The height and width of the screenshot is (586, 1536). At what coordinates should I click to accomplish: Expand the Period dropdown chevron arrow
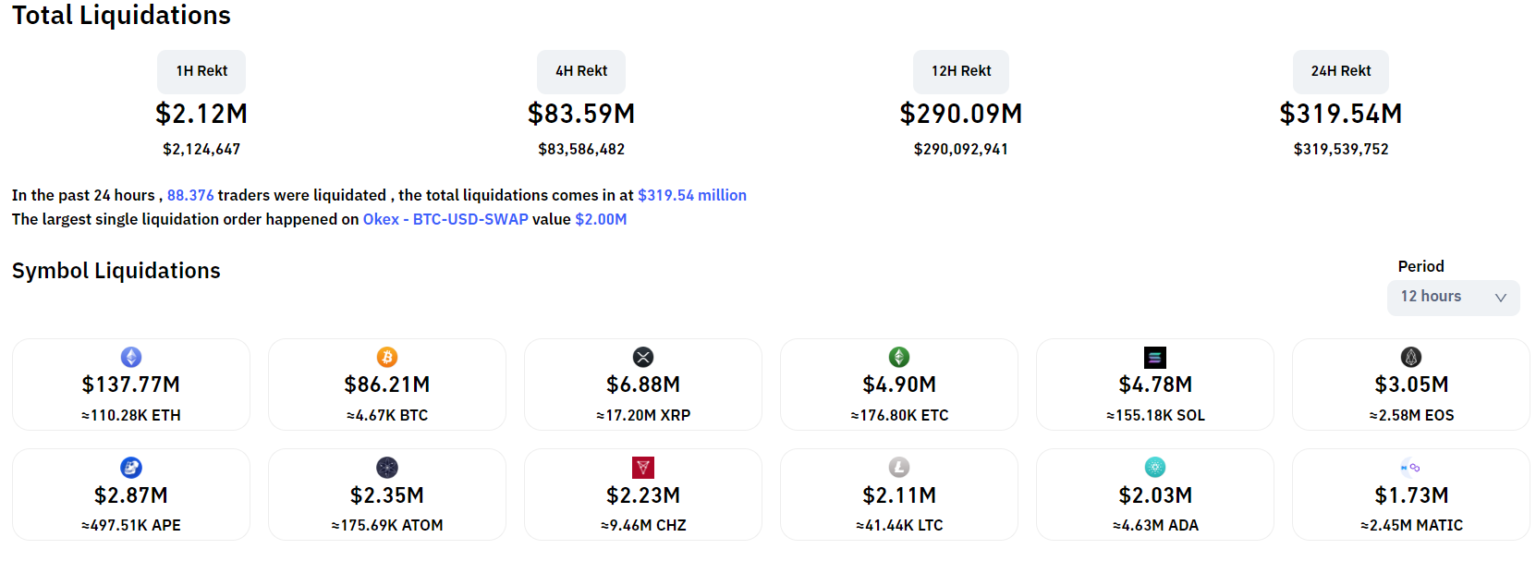[1500, 297]
